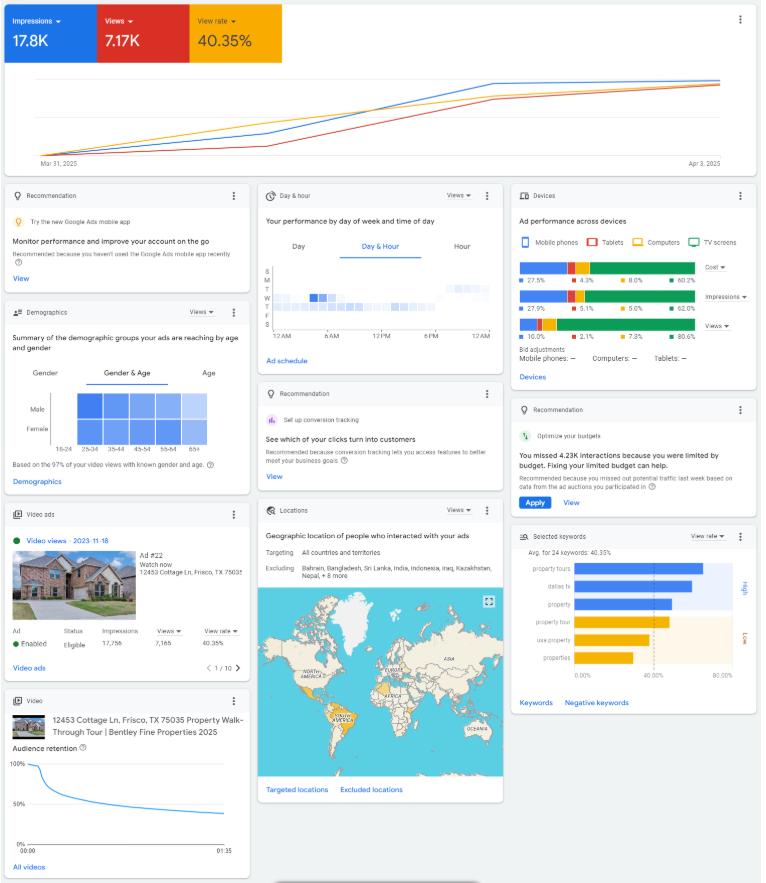Expand the View rate dropdown in Selected keywords
Viewport: 766px width, 883px height.
click(x=707, y=537)
